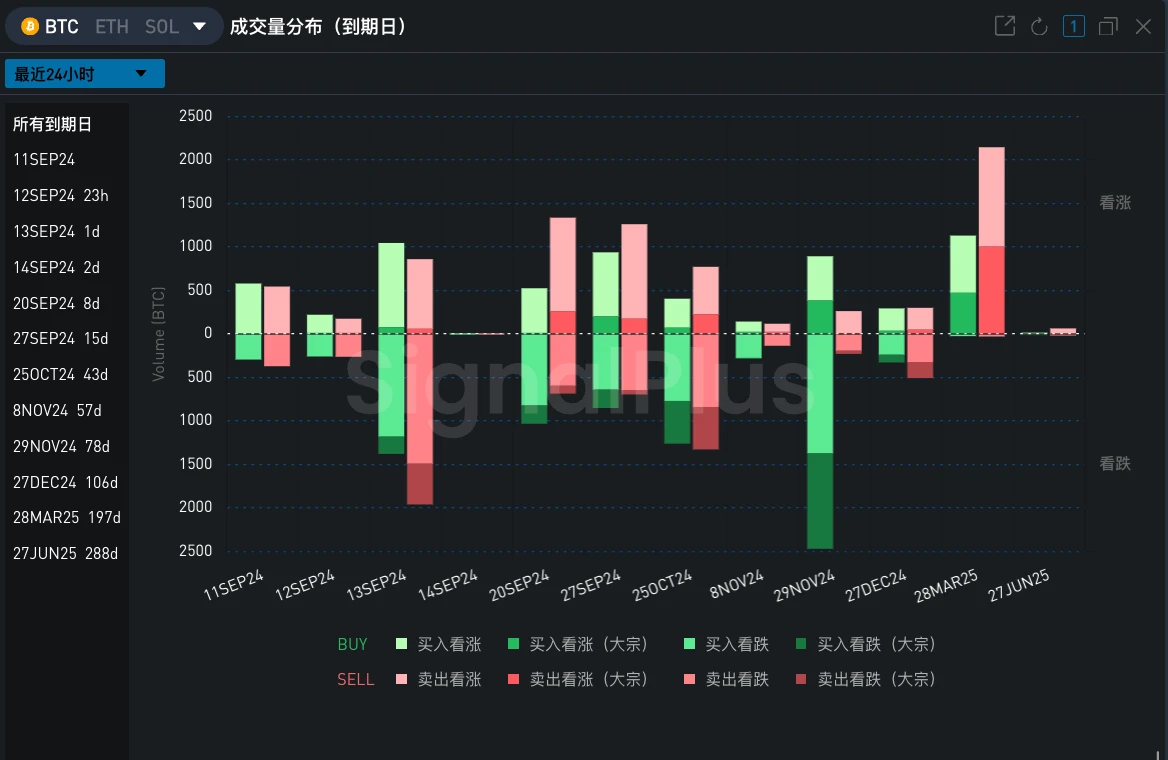Click the 卖出看涨（大宗） legend color swatch
The image size is (1168, 760).
[x=514, y=680]
